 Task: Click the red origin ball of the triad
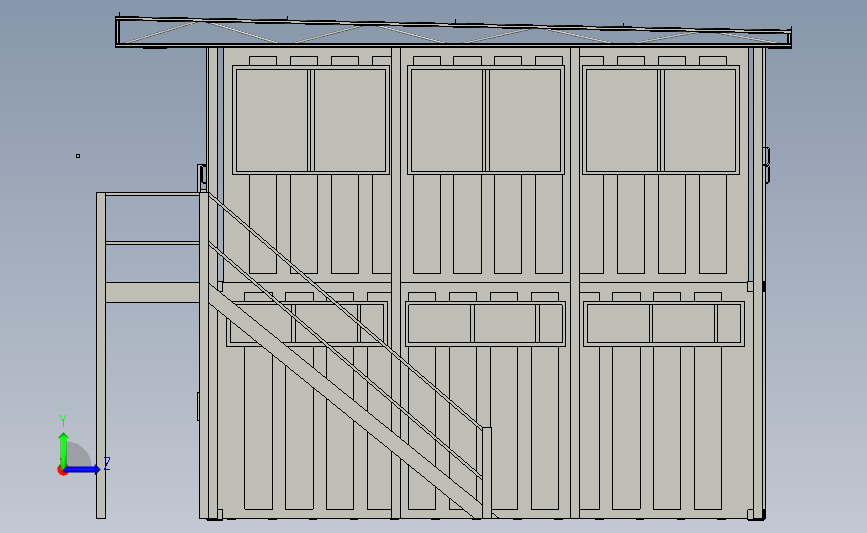[62, 470]
